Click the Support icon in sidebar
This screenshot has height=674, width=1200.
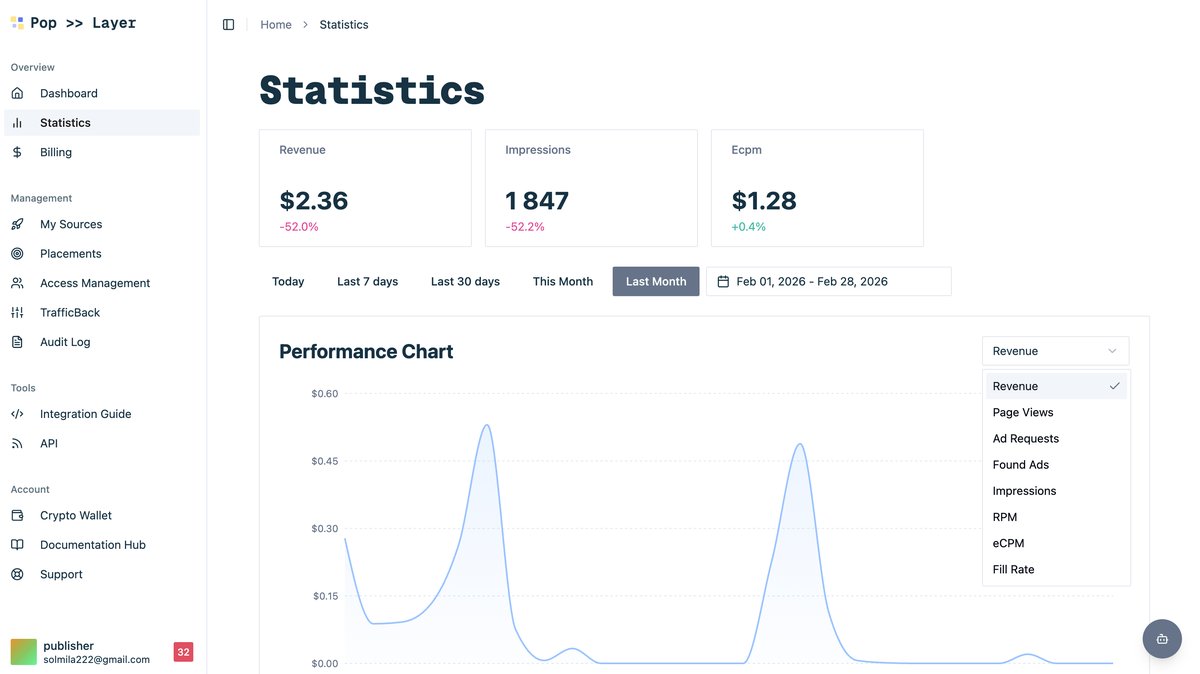tap(20, 574)
